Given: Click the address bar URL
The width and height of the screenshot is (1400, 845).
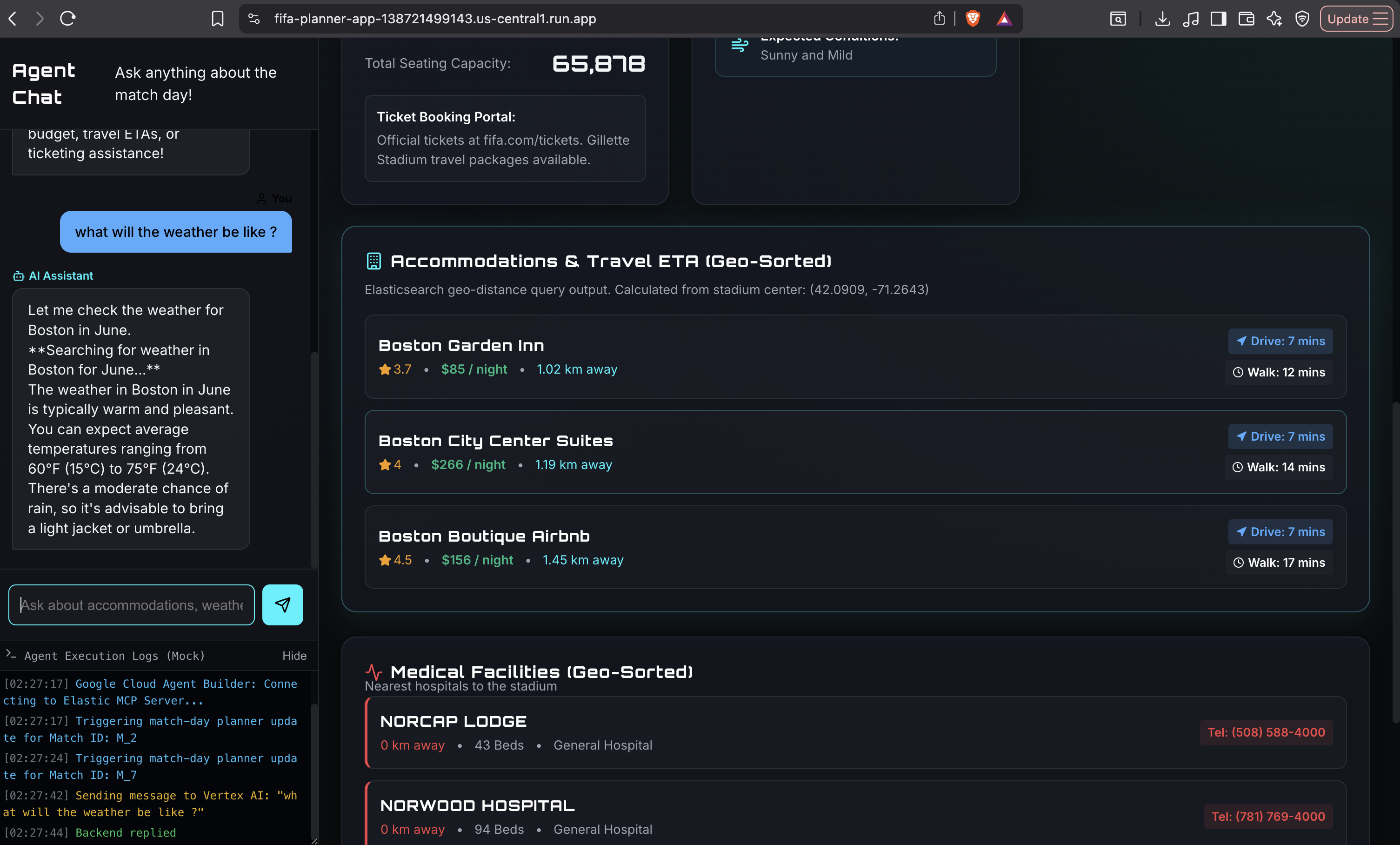Looking at the screenshot, I should point(435,19).
